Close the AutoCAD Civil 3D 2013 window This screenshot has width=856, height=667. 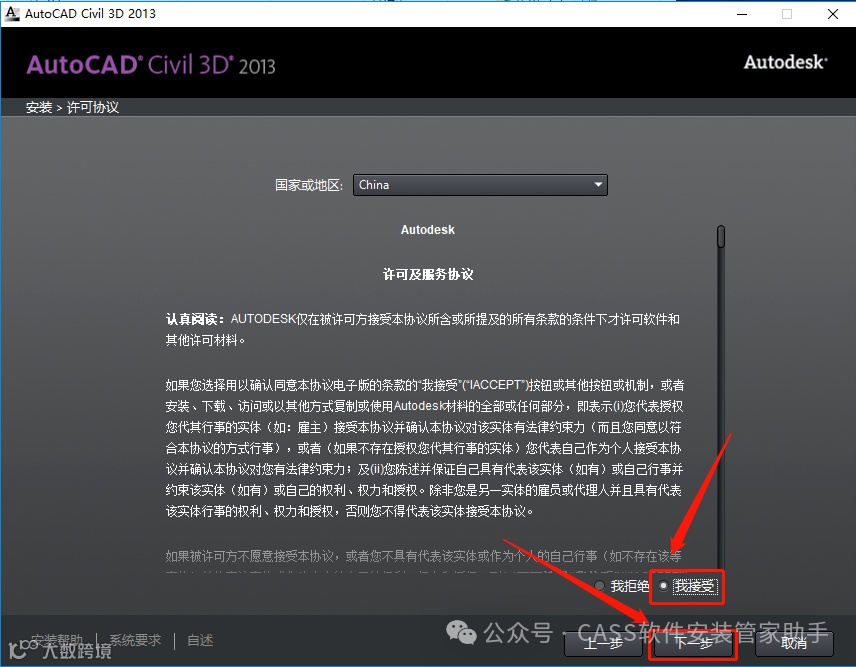[x=833, y=14]
